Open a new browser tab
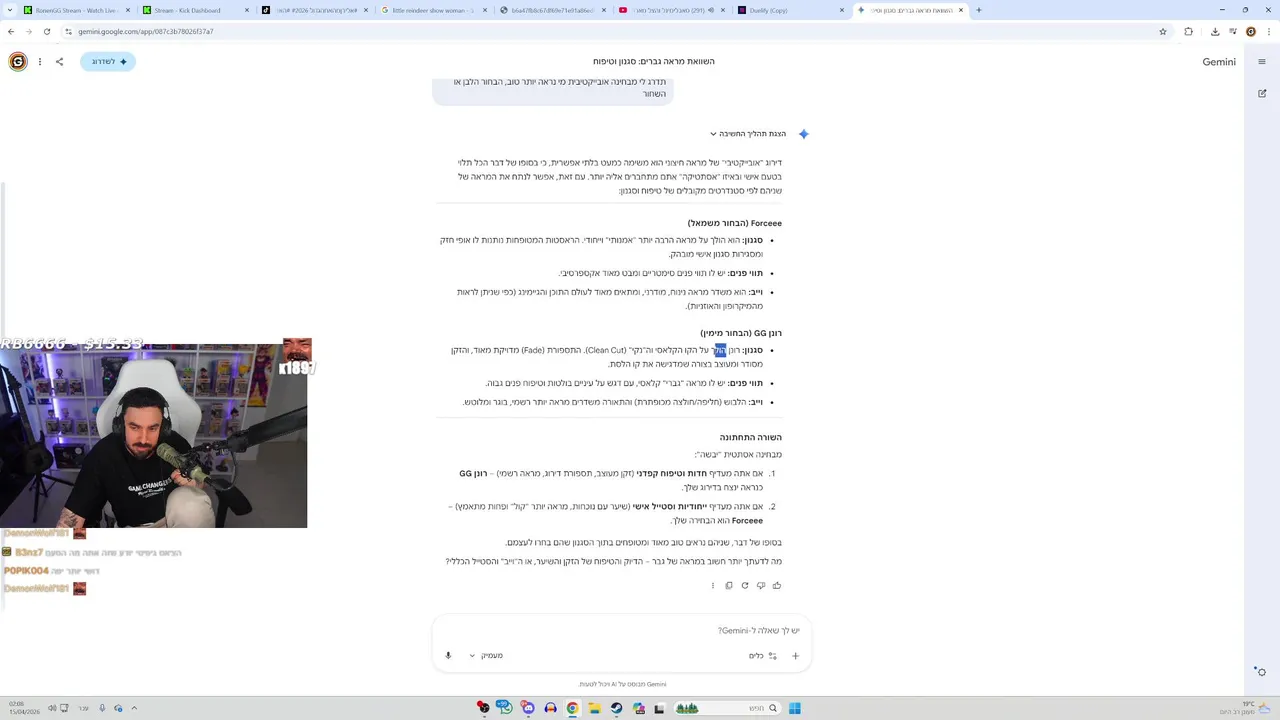 pyautogui.click(x=978, y=10)
